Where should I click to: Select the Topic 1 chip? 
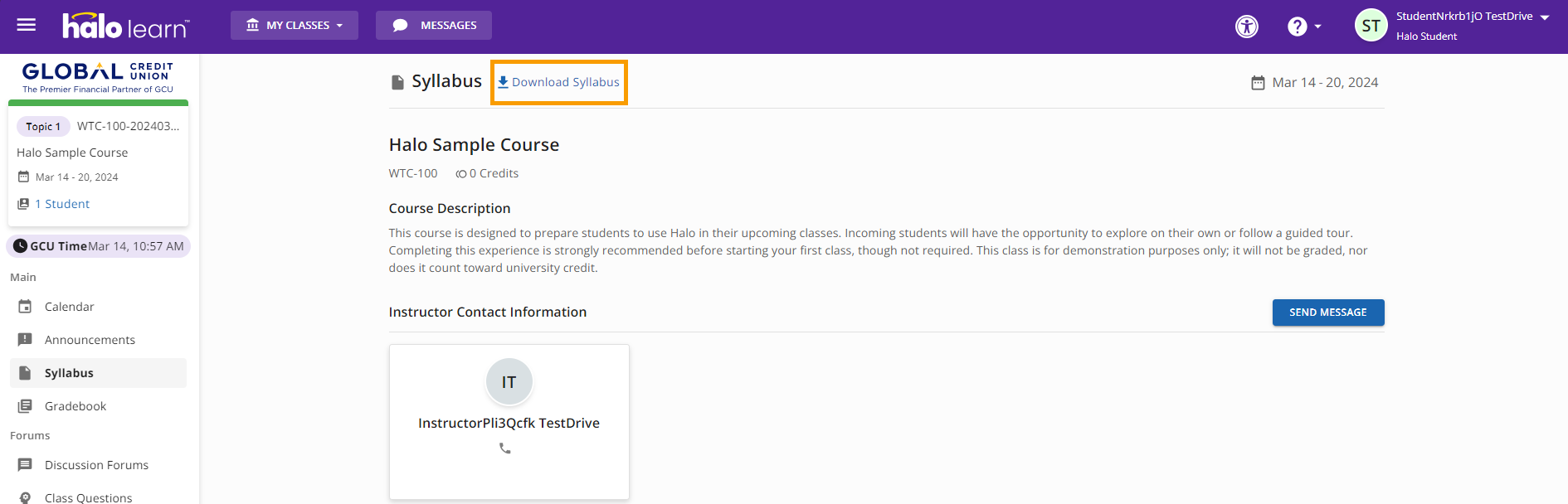[x=43, y=127]
